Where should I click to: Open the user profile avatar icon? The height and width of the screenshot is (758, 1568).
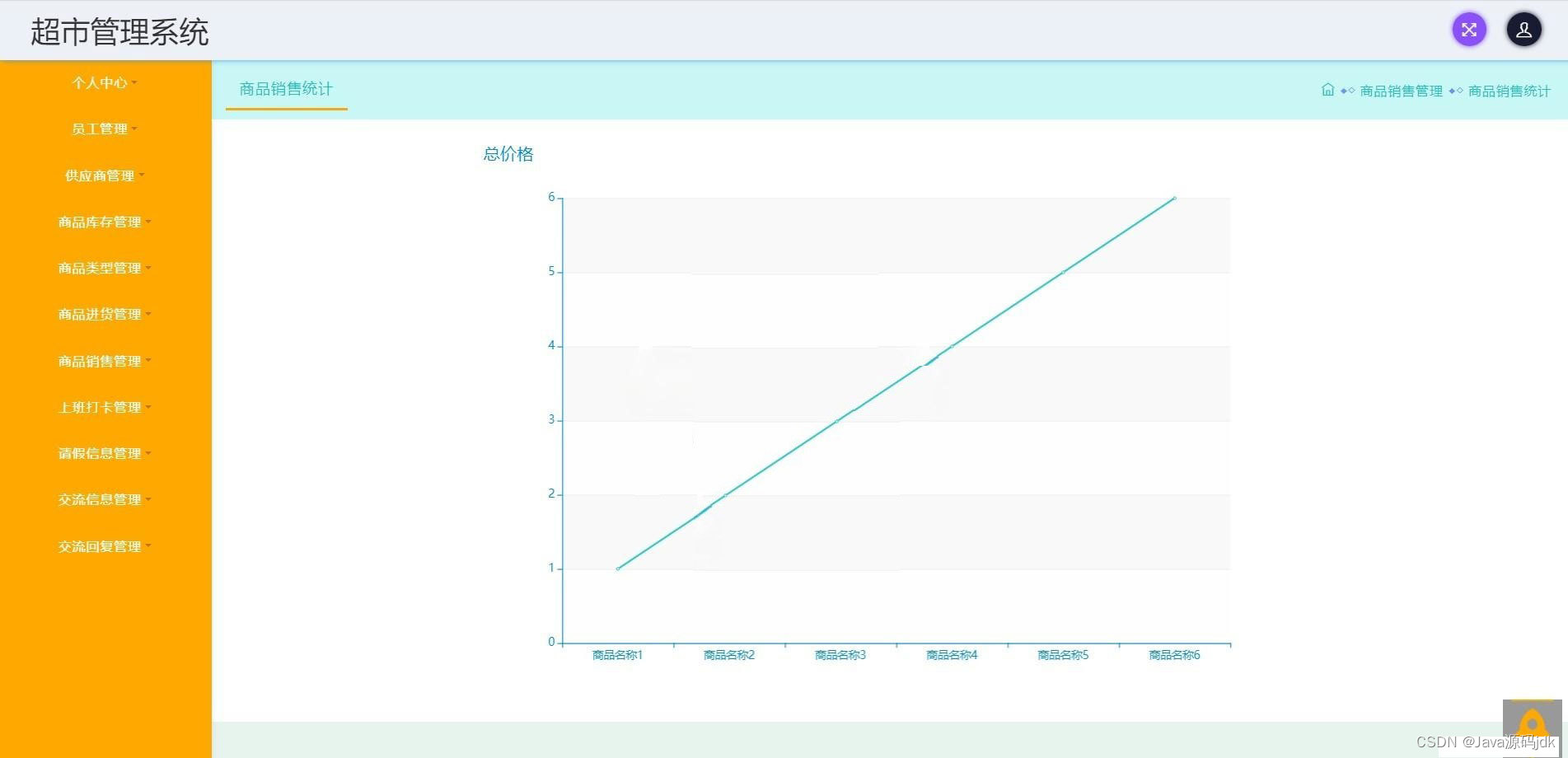coord(1524,30)
